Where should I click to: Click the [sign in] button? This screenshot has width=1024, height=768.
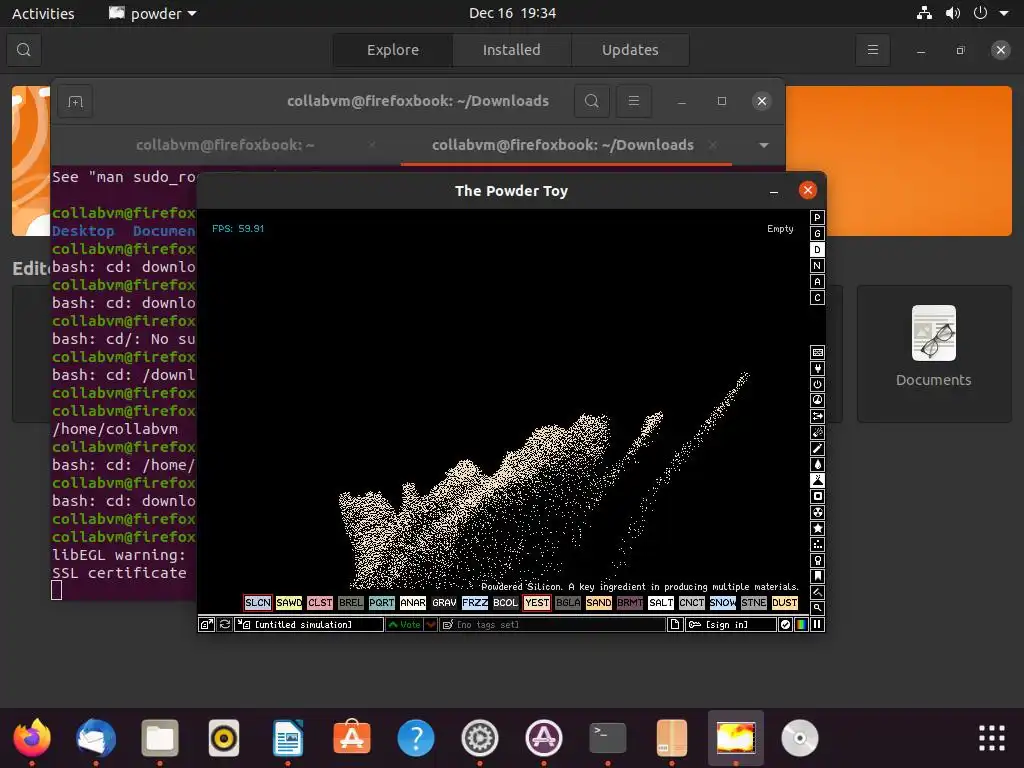click(731, 624)
